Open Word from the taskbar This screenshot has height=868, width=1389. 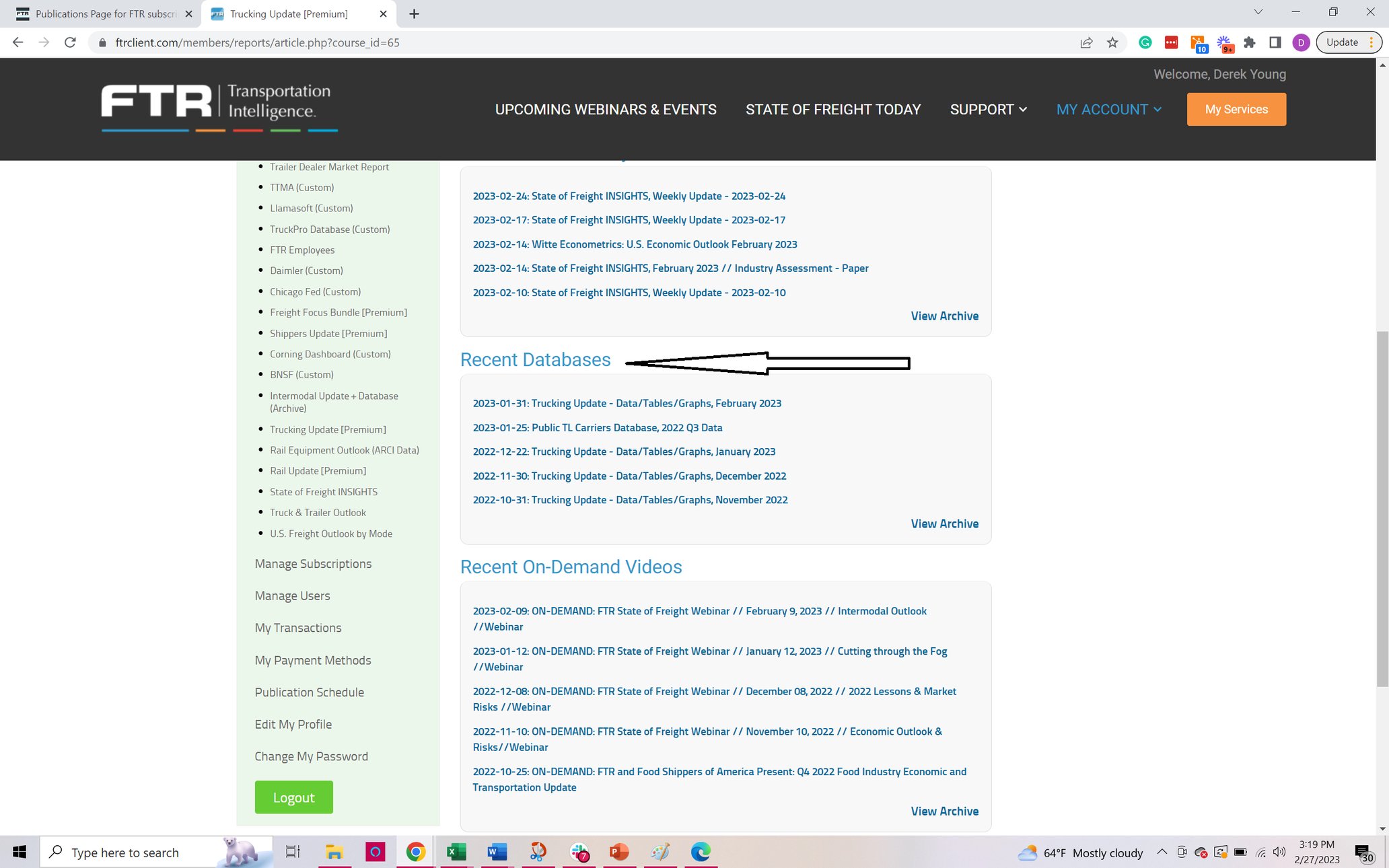[x=497, y=852]
